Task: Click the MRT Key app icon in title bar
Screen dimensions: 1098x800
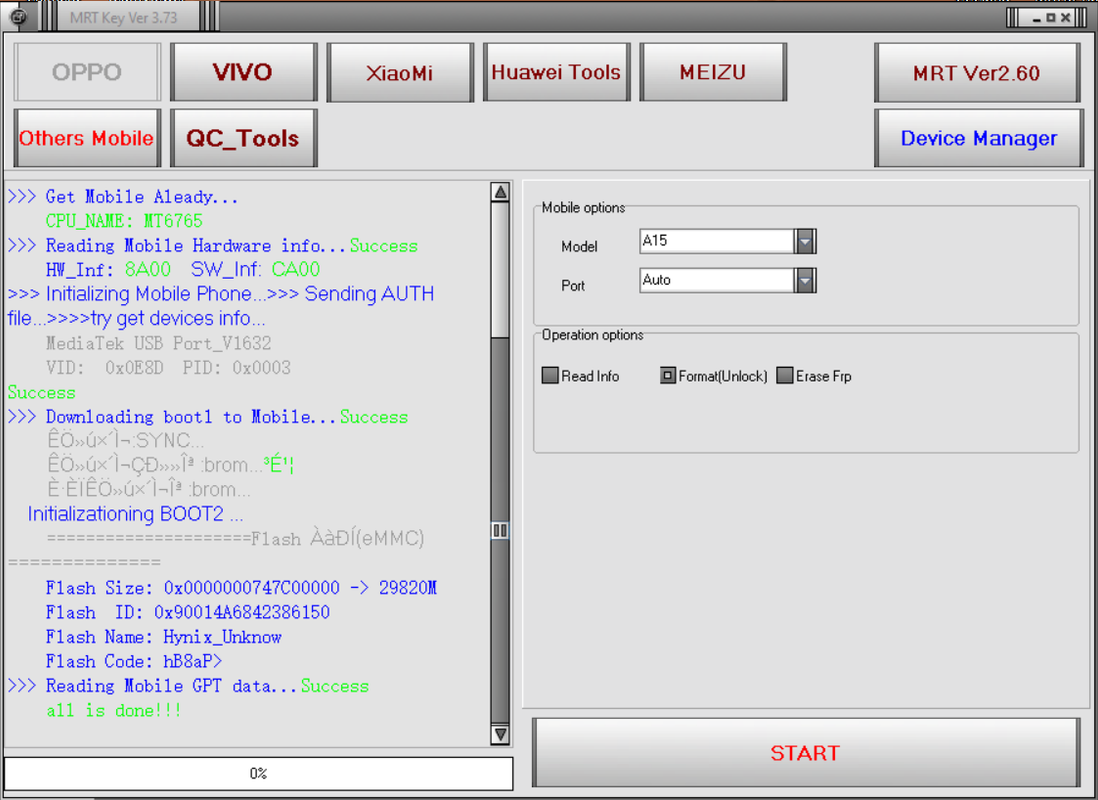Action: [19, 17]
